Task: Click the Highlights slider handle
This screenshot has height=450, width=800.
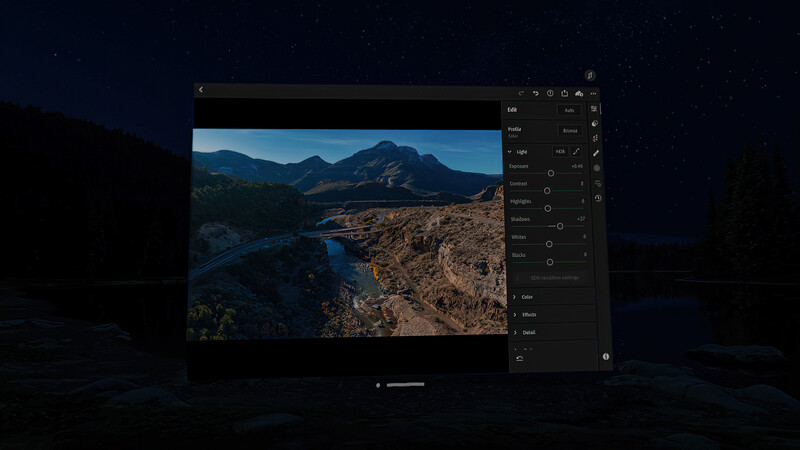Action: coord(547,209)
